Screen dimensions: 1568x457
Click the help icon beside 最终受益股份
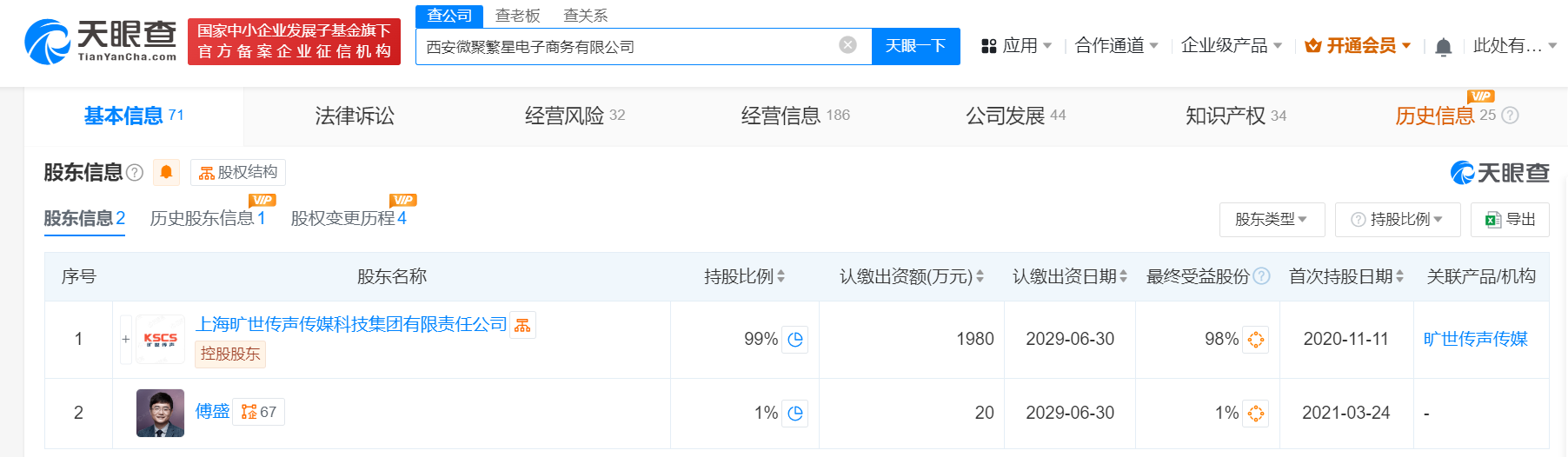pos(1262,276)
